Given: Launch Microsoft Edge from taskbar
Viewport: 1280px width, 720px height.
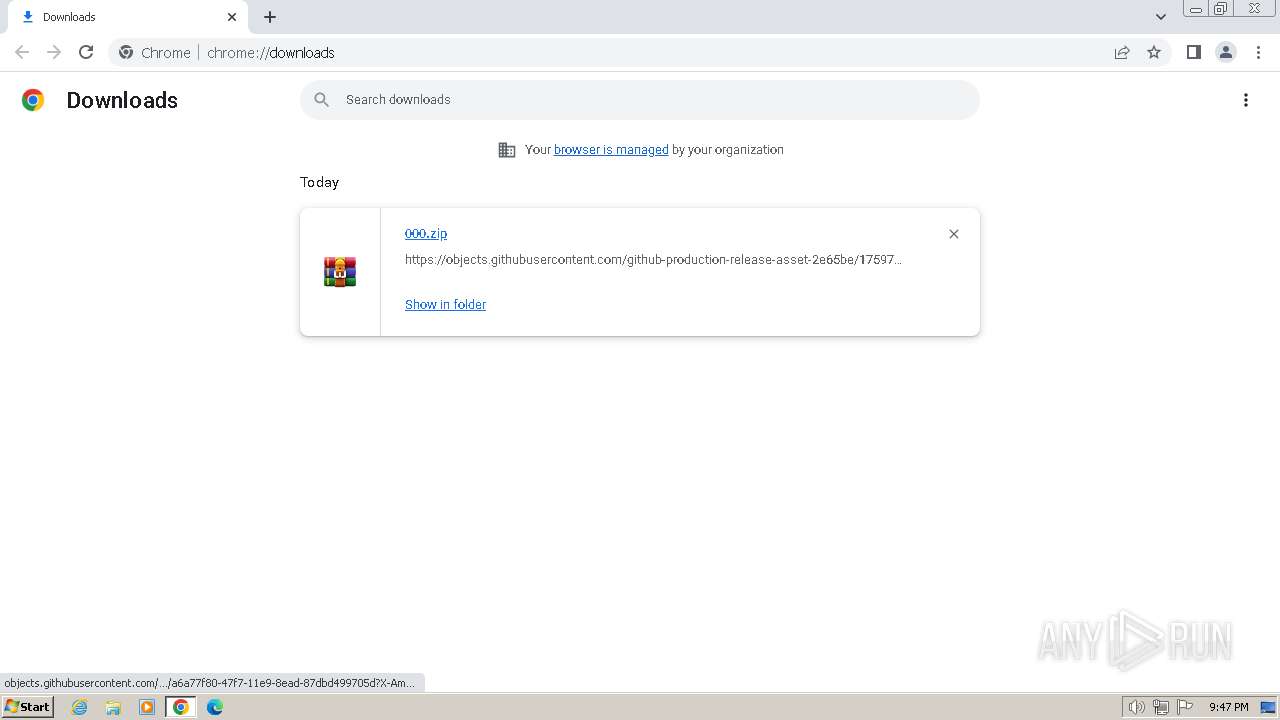Looking at the screenshot, I should 215,707.
